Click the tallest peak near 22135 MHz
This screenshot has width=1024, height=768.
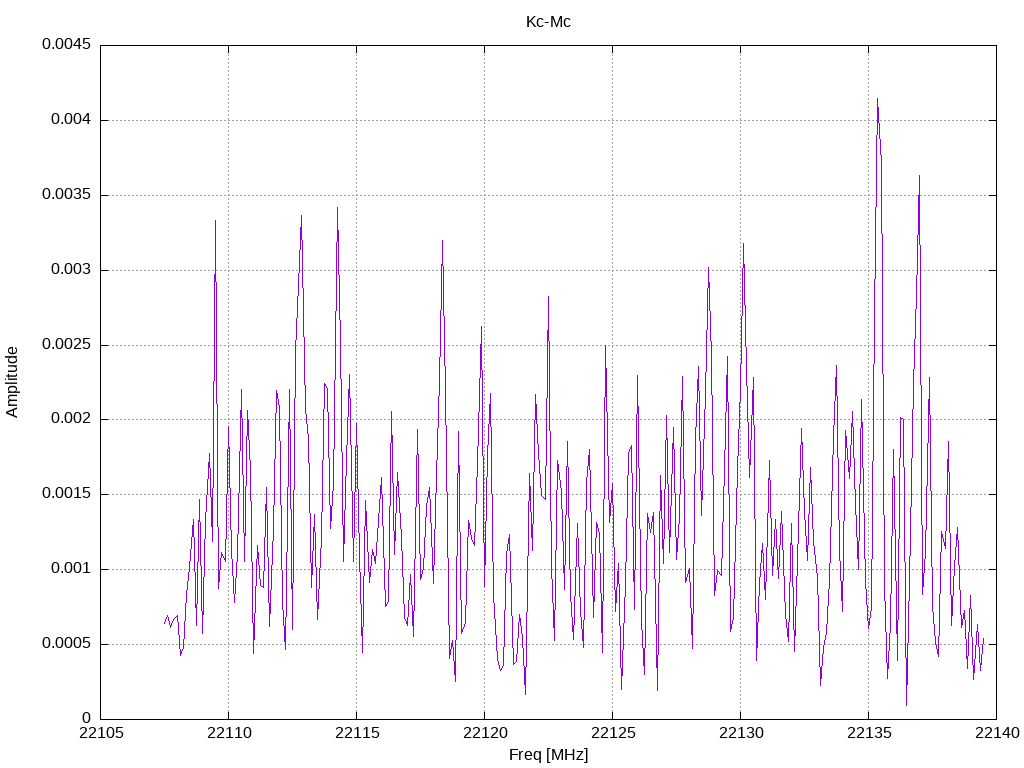[877, 99]
